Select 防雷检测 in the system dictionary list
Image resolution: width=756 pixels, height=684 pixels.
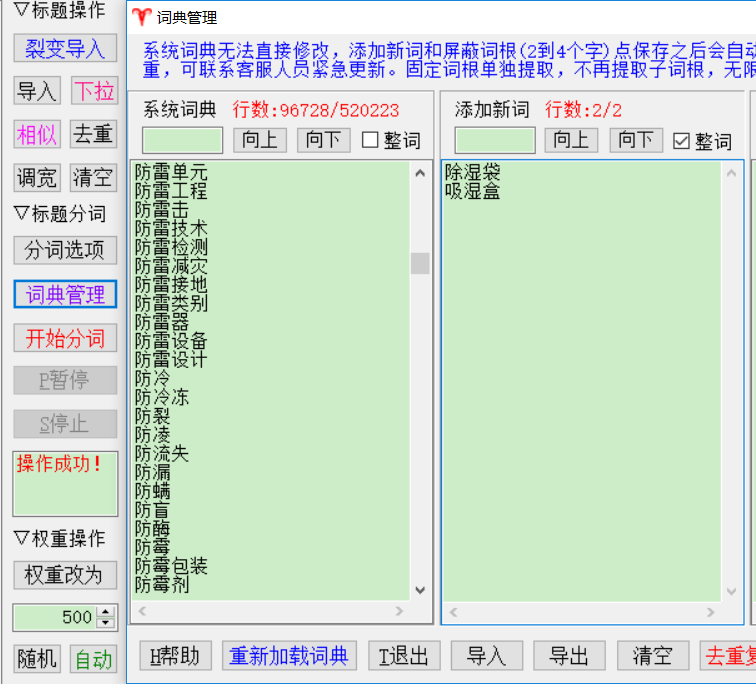coord(171,247)
